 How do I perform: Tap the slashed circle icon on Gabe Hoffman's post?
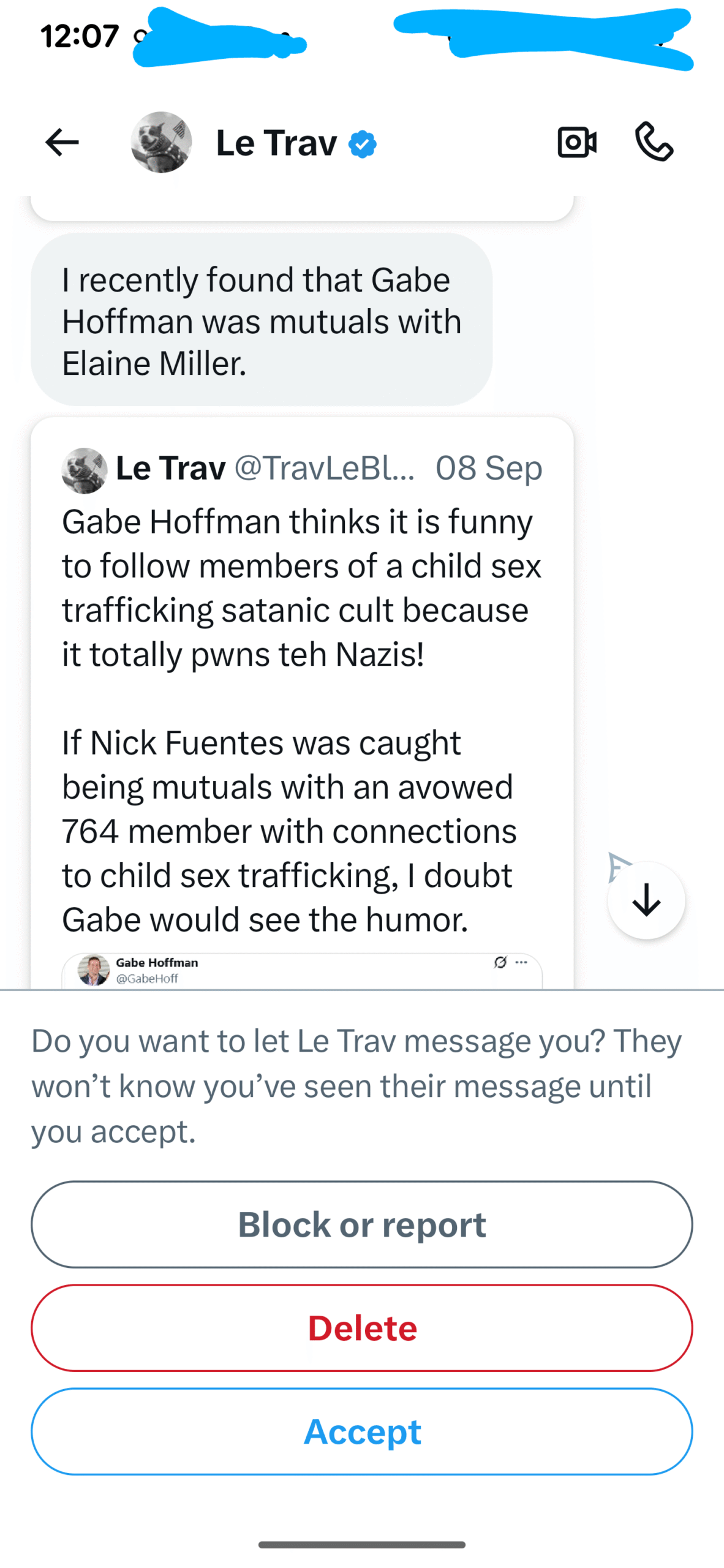tap(500, 962)
